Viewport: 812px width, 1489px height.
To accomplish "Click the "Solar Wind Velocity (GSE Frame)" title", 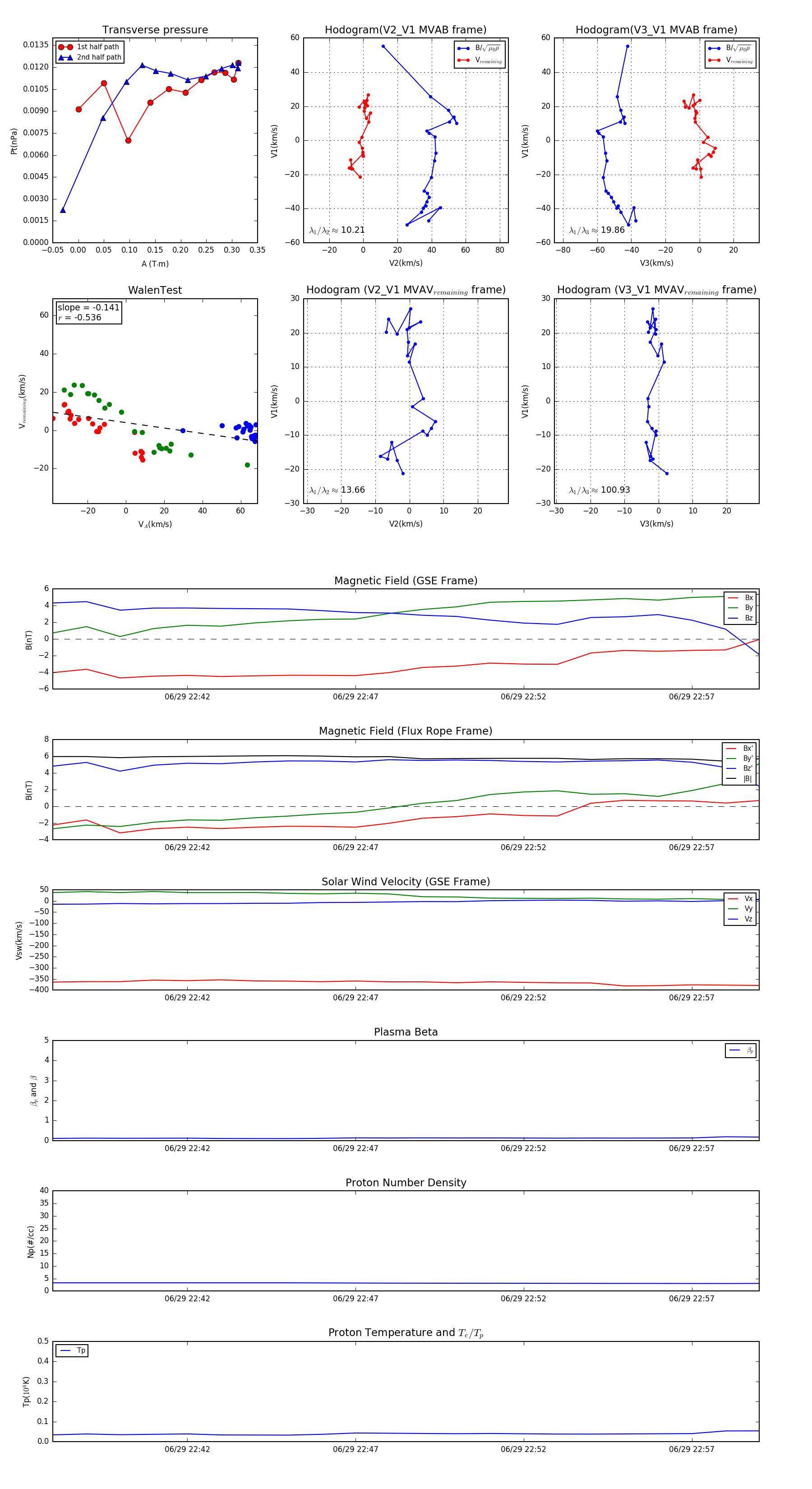I will click(x=406, y=882).
